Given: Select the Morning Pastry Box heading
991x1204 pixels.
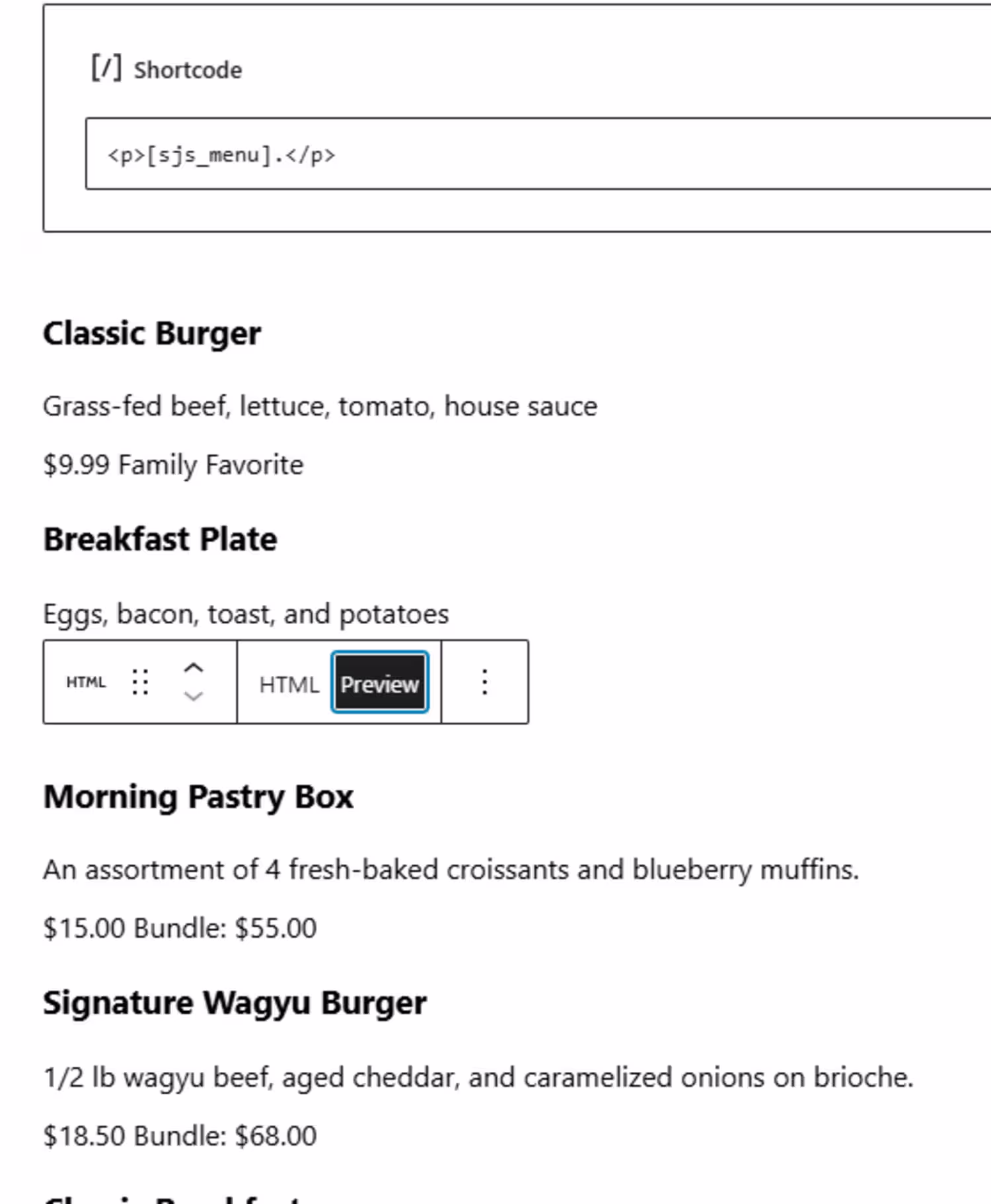Looking at the screenshot, I should coord(198,797).
